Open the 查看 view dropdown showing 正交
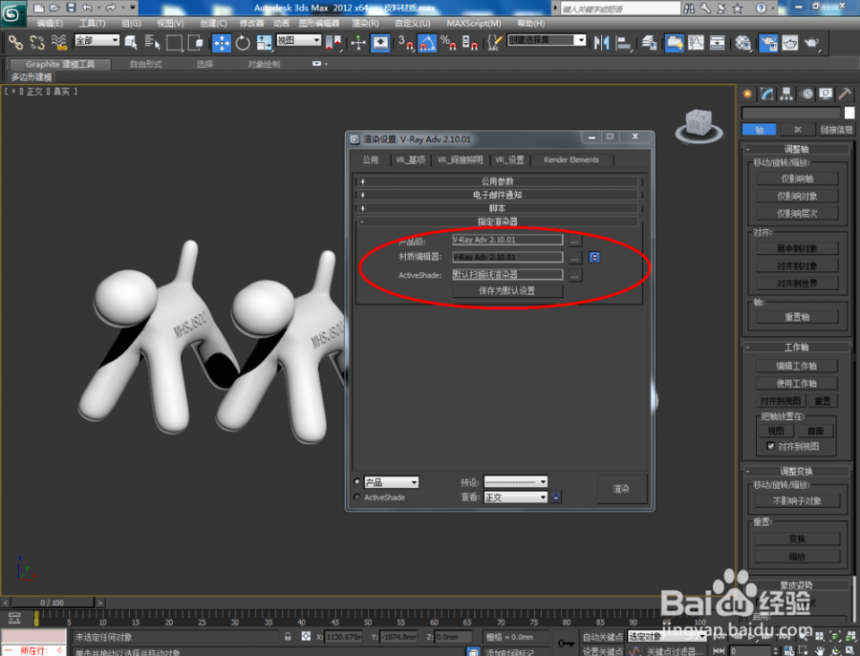Image resolution: width=860 pixels, height=656 pixels. (516, 497)
